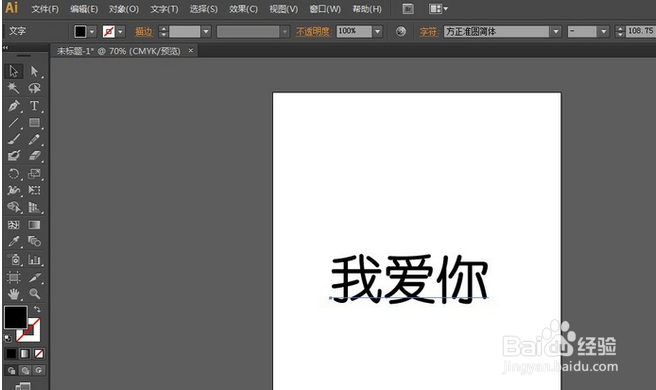Select the Eyedropper tool
Viewport: 656px width, 390px height.
click(13, 241)
